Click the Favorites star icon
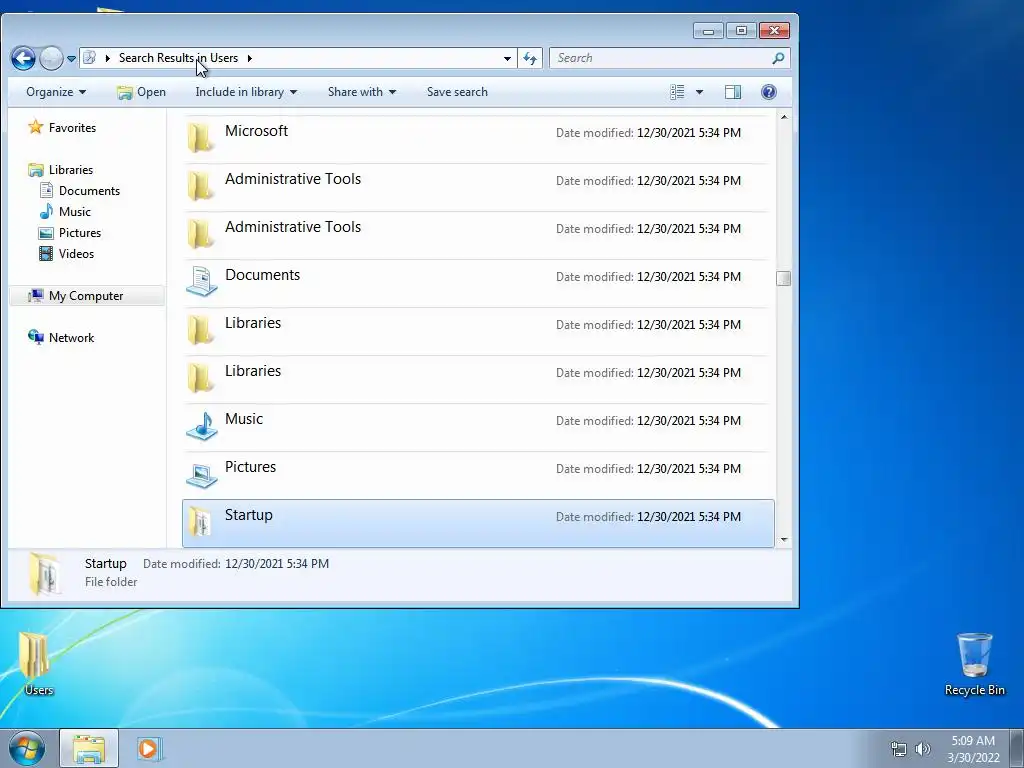 (35, 127)
